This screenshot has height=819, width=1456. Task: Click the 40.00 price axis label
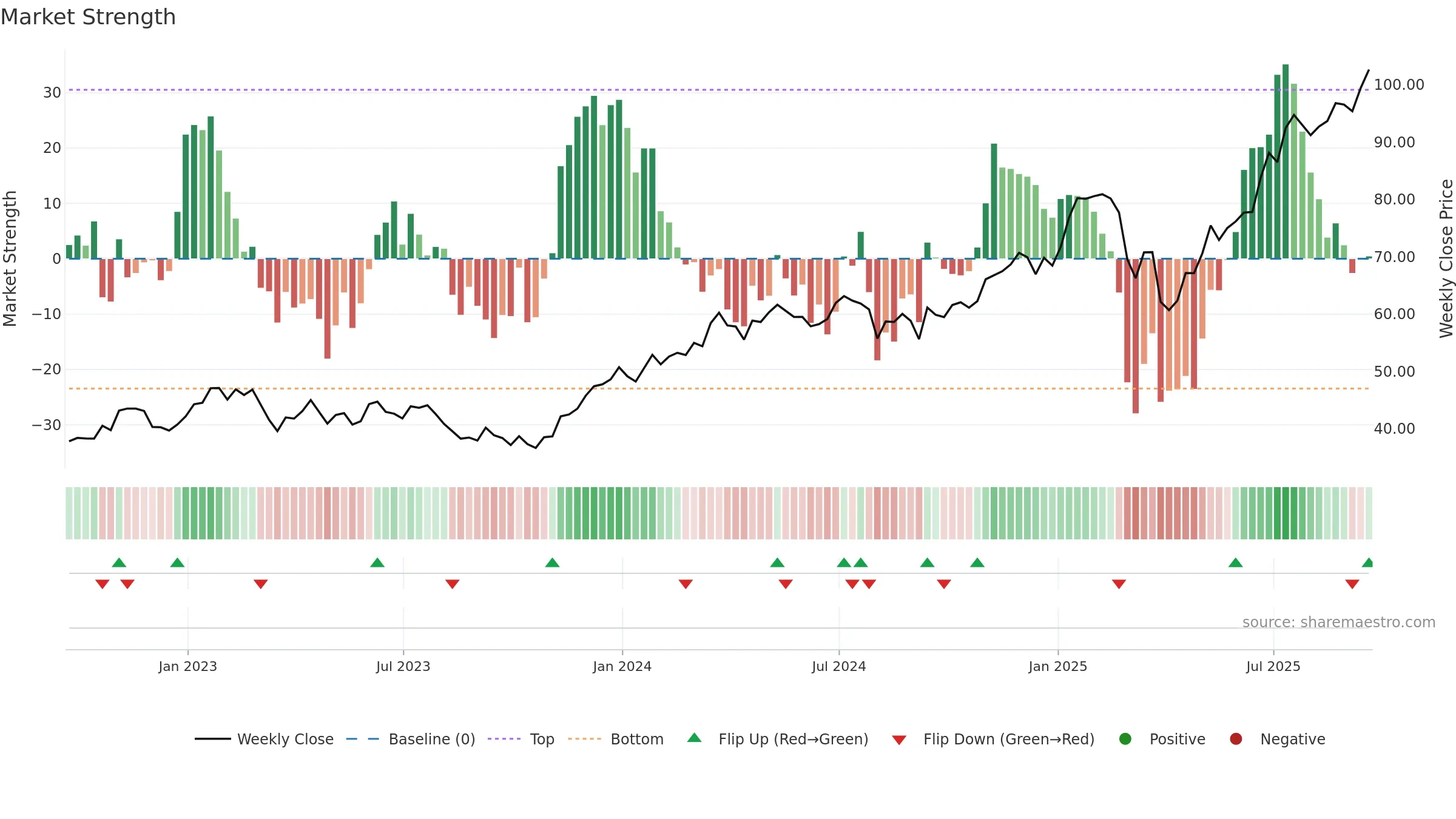point(1395,428)
